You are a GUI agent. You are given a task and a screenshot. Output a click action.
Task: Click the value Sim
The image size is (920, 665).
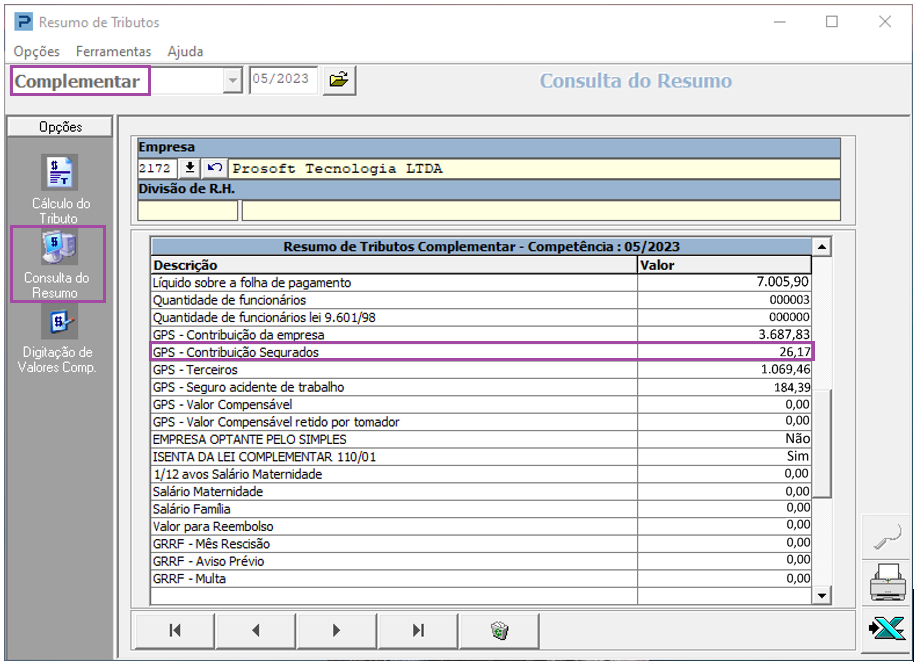coord(798,457)
